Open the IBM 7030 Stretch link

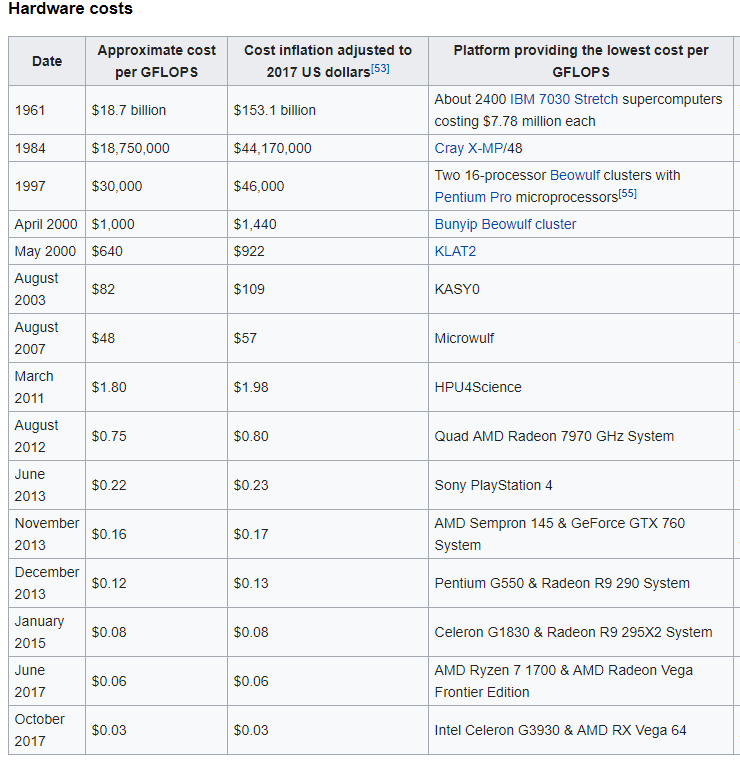click(563, 99)
